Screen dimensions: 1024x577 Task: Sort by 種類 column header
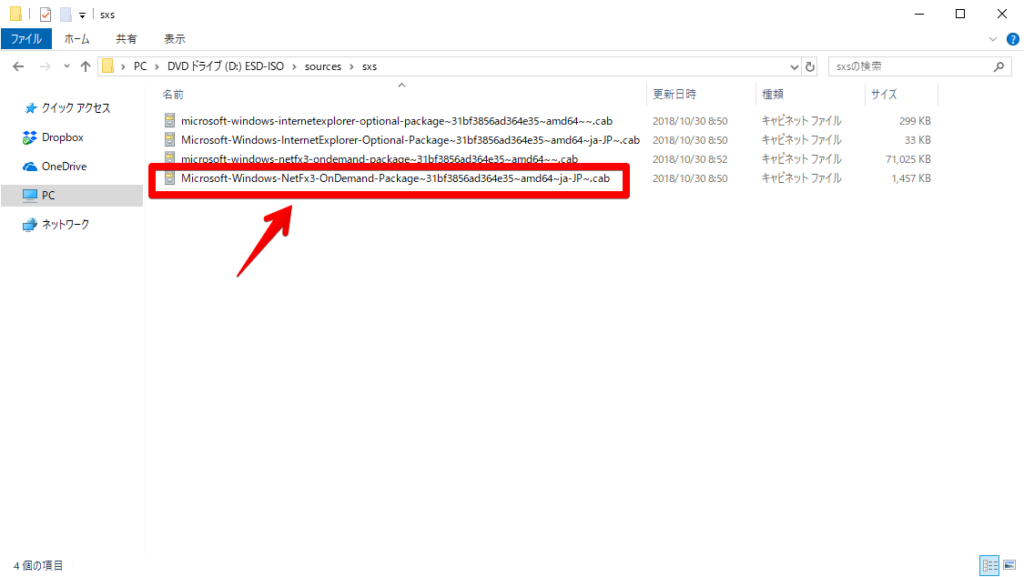(x=773, y=95)
